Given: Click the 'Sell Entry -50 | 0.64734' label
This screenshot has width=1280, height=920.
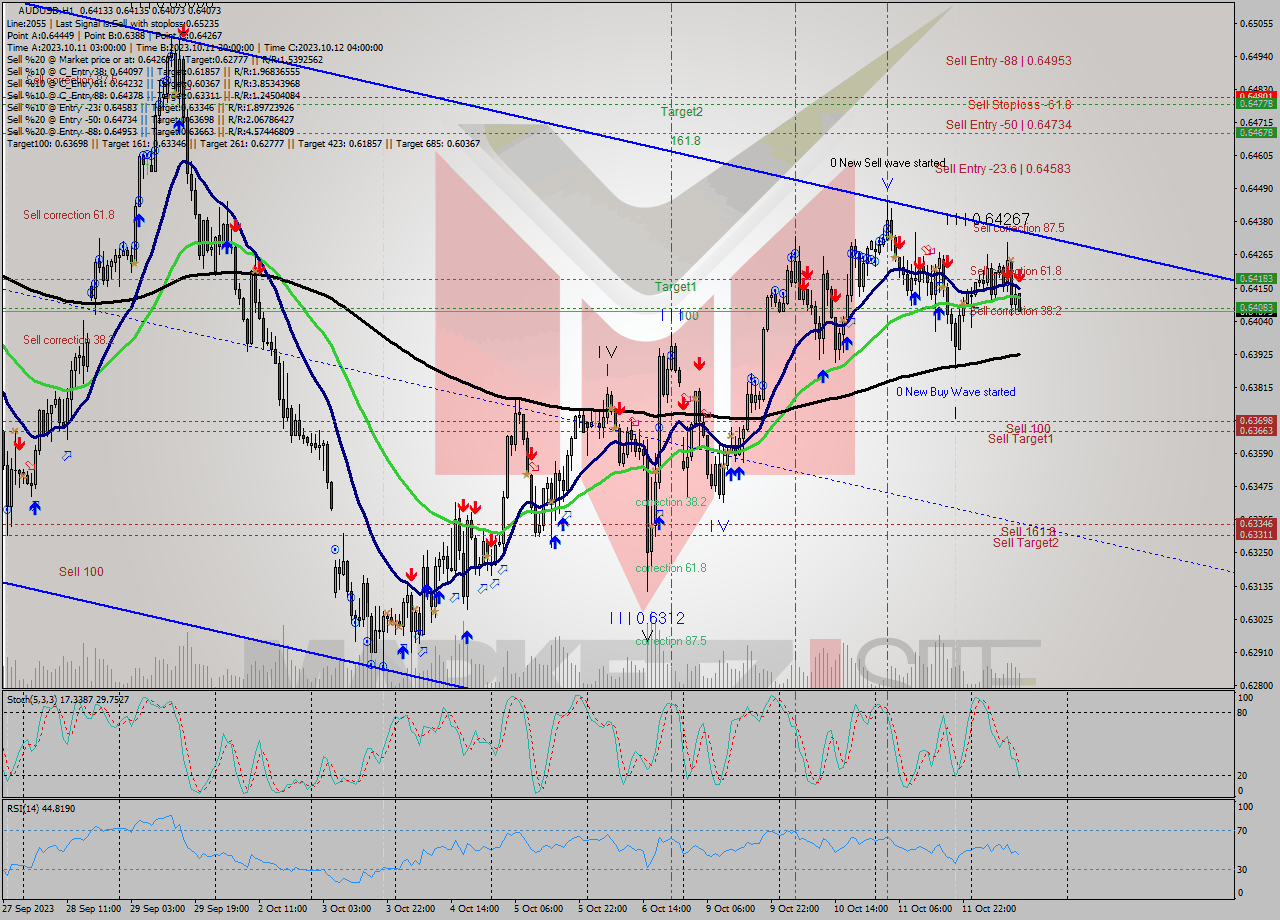Looking at the screenshot, I should [x=1008, y=125].
